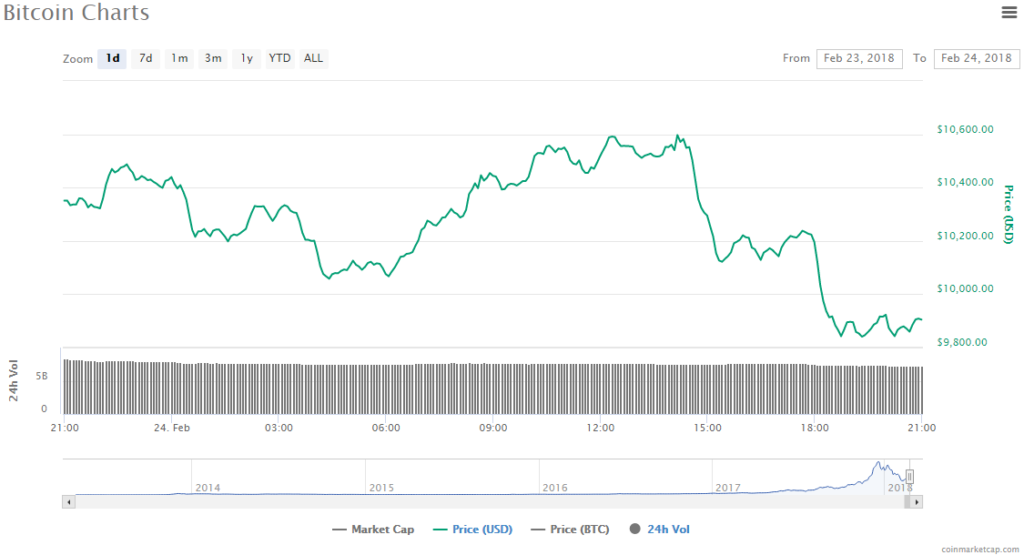The image size is (1024, 555).
Task: Show ALL time range
Action: [x=313, y=58]
